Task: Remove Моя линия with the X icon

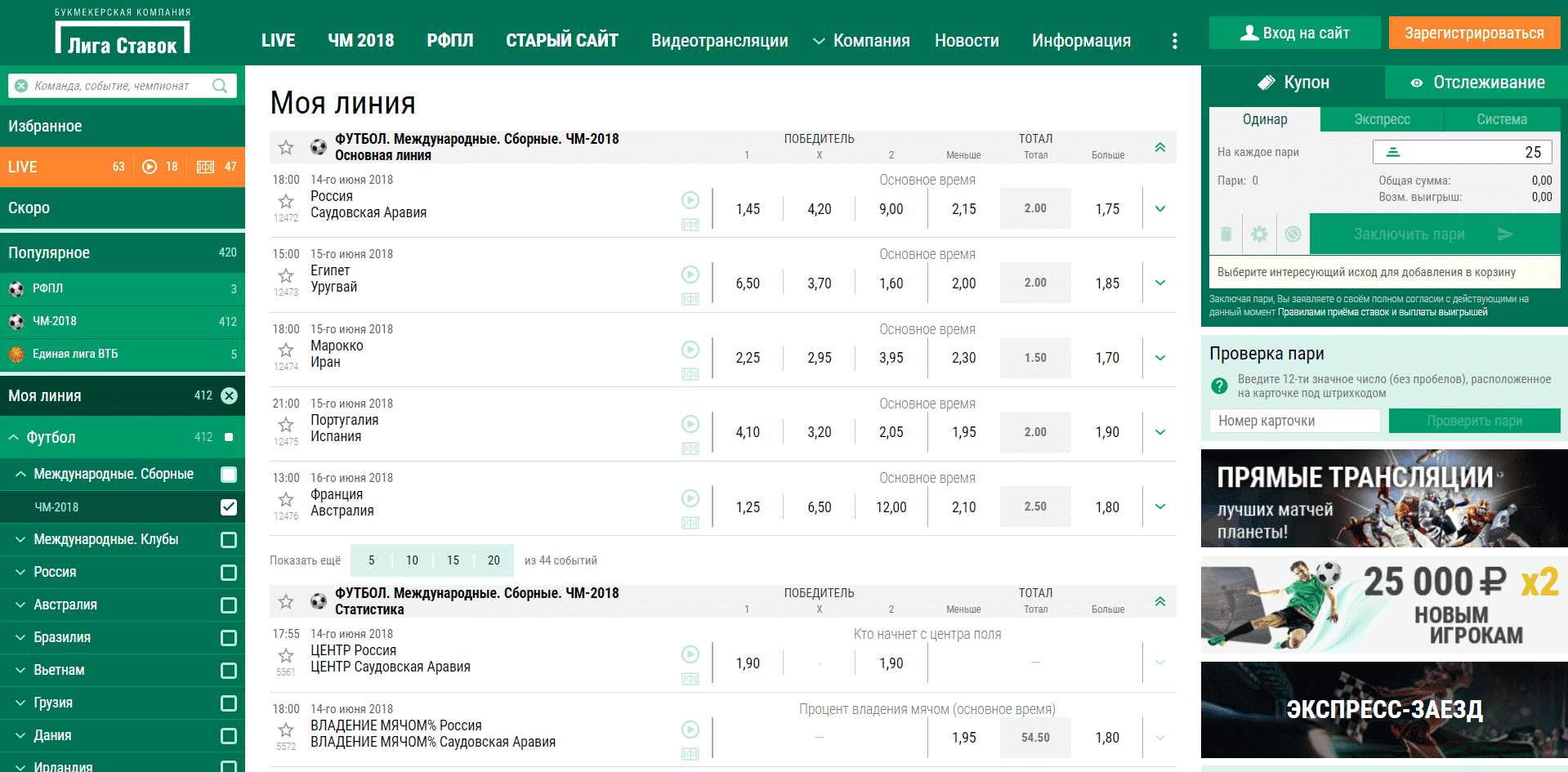Action: pyautogui.click(x=230, y=395)
